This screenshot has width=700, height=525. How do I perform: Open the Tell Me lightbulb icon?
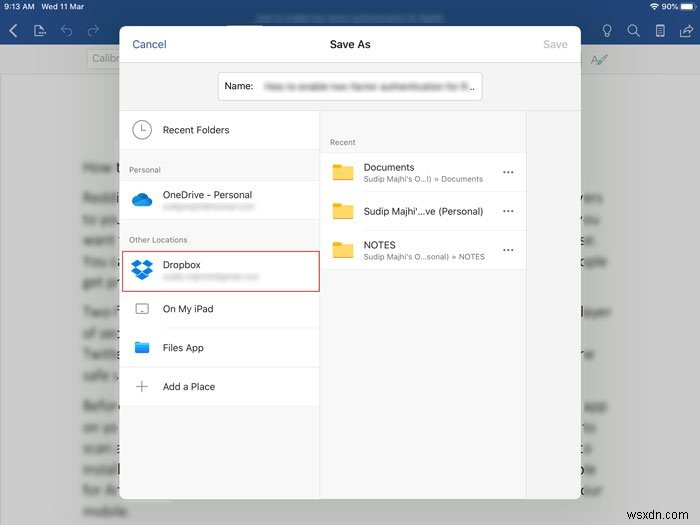(x=607, y=31)
